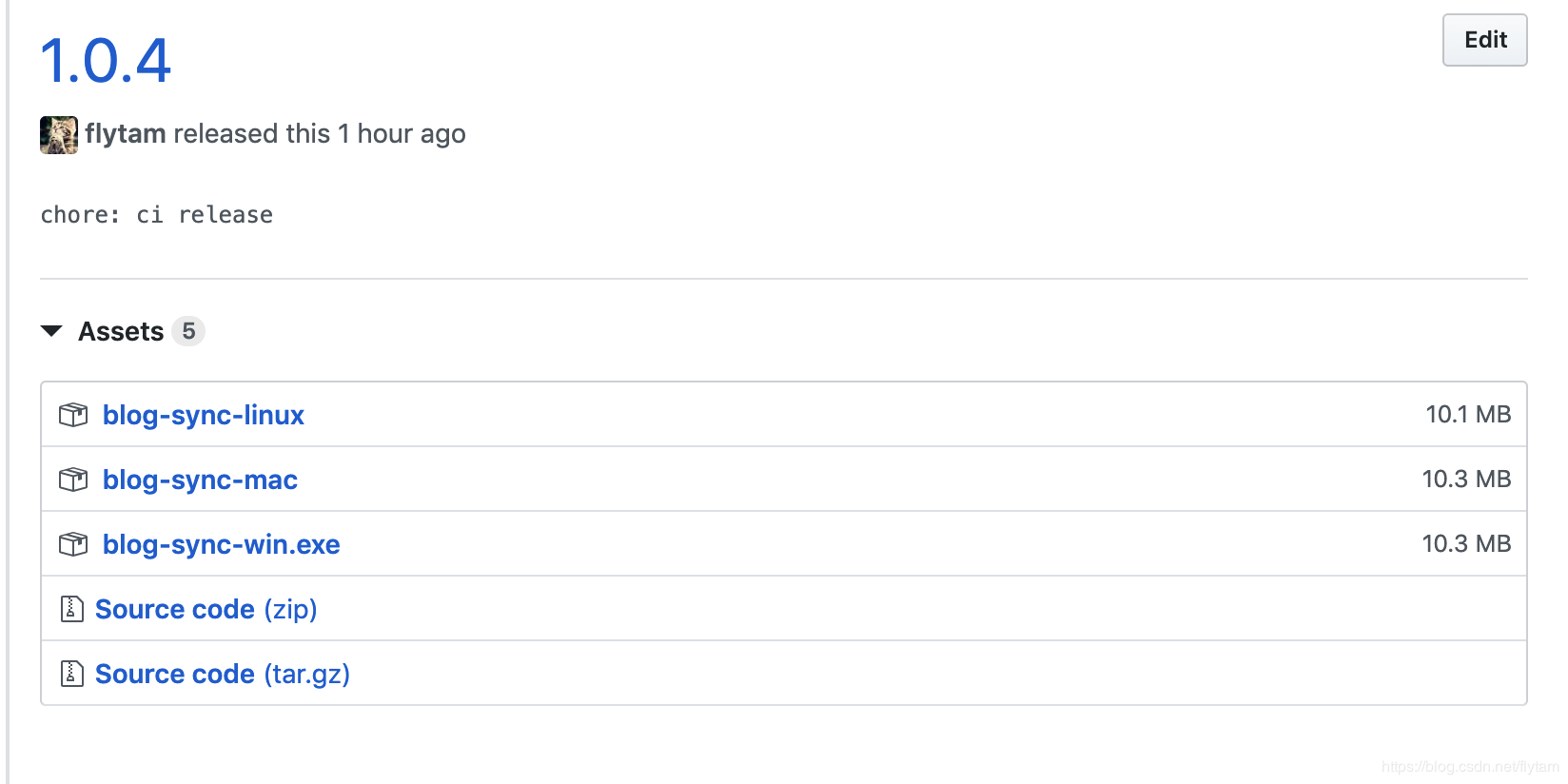
Task: Download the blog-sync-mac binary
Action: (x=200, y=480)
